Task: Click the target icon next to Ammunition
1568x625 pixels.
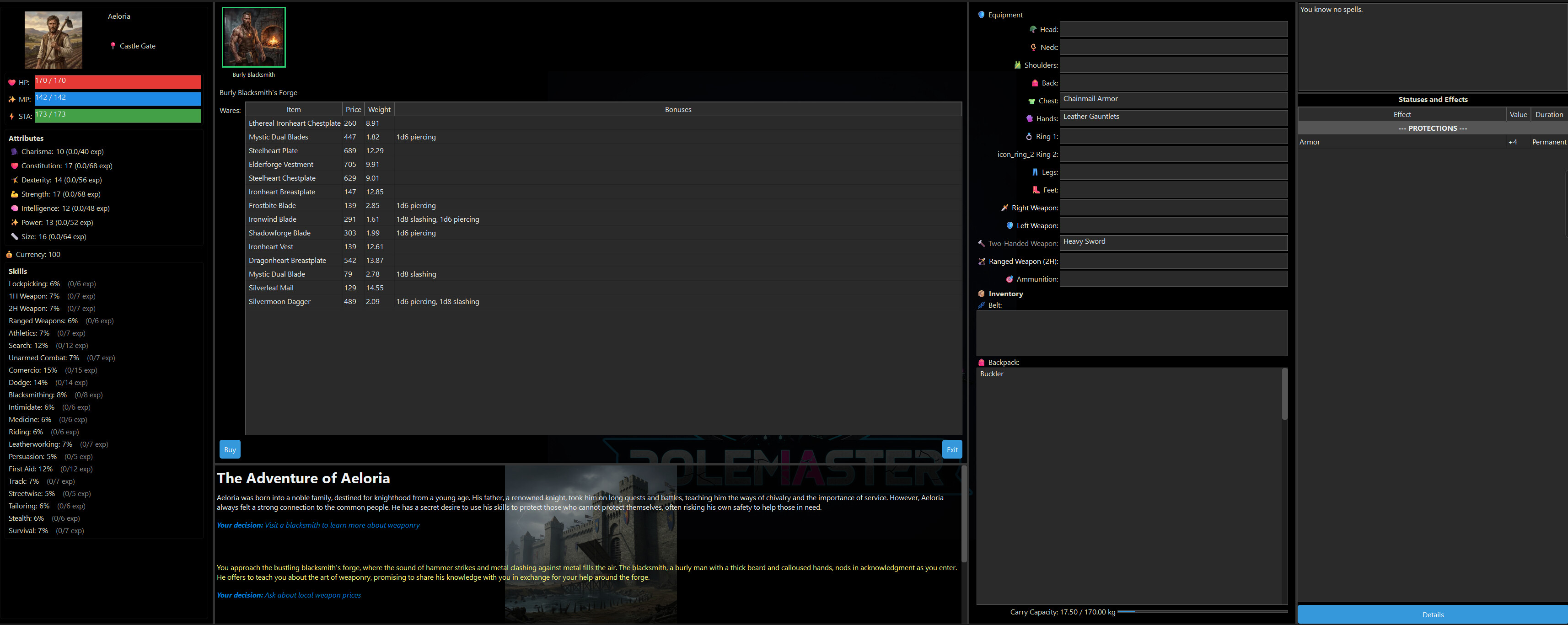Action: tap(1011, 279)
